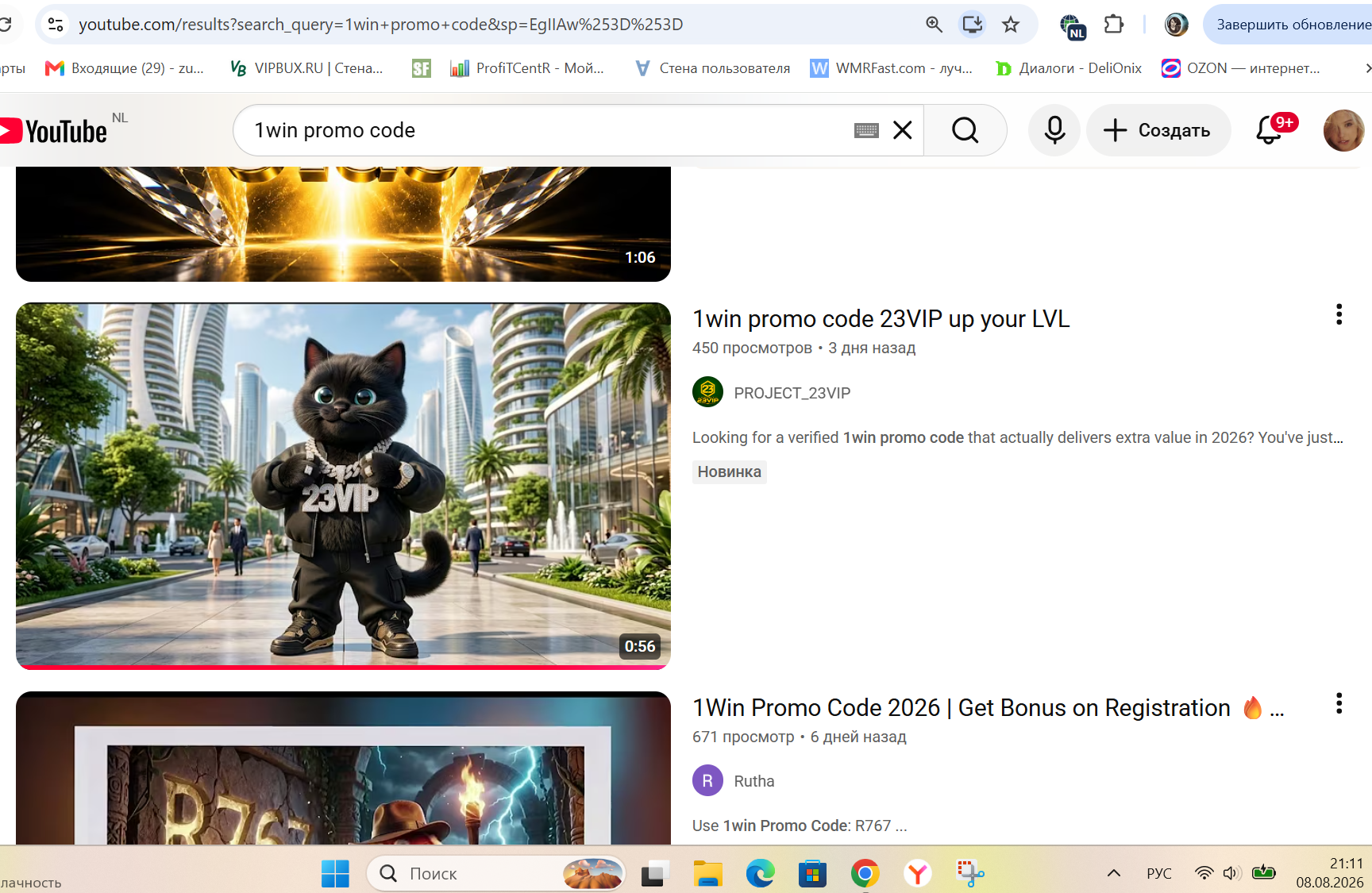Click the taskbar Поиск search box
The height and width of the screenshot is (893, 1372).
tap(496, 874)
